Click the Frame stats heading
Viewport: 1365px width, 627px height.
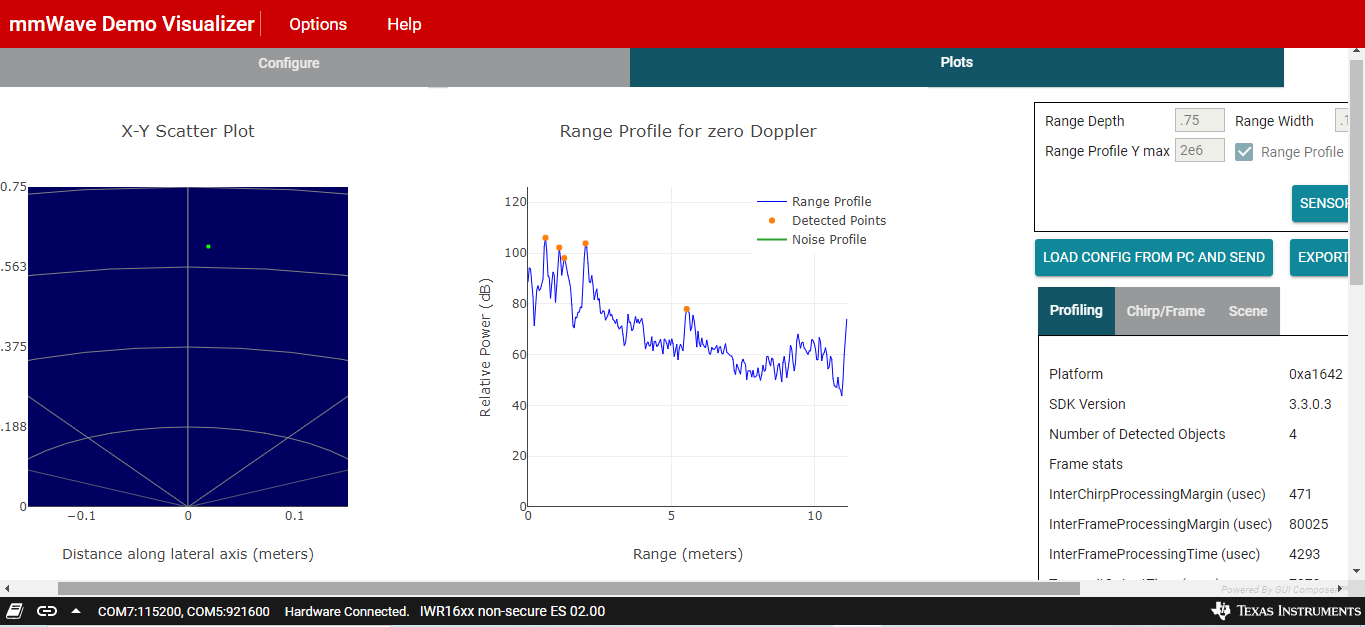coord(1086,464)
